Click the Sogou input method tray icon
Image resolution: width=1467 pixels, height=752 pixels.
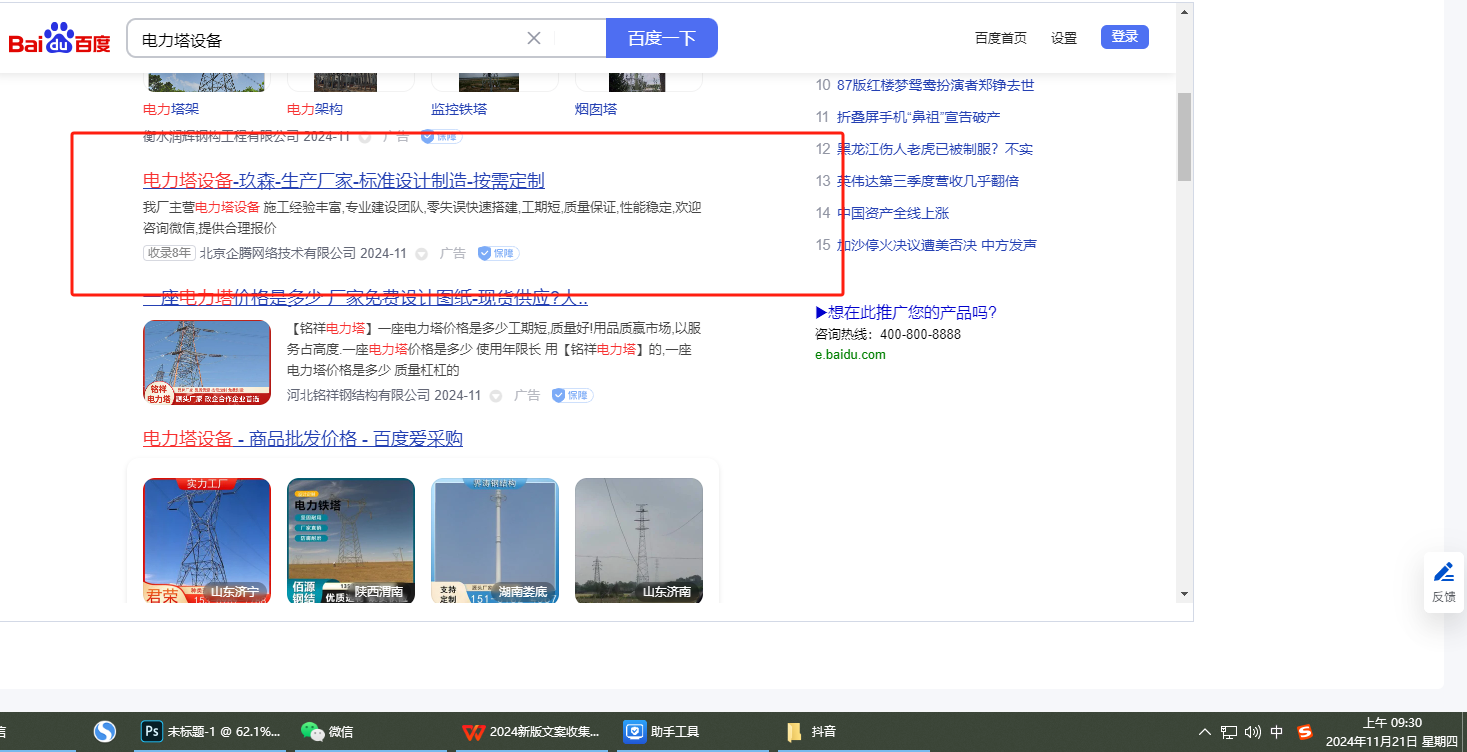coord(1304,732)
